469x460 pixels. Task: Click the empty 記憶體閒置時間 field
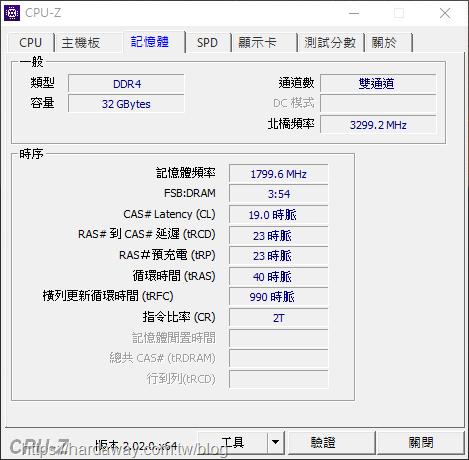[279, 338]
